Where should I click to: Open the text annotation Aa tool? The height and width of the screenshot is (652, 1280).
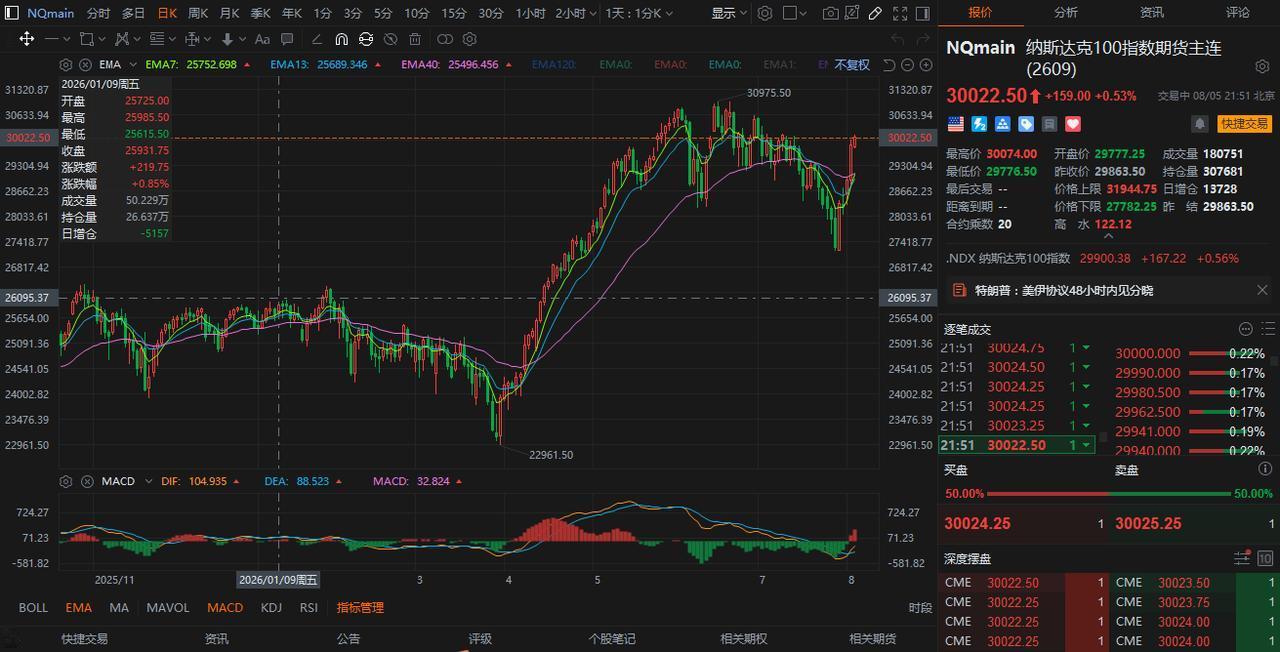coord(262,39)
